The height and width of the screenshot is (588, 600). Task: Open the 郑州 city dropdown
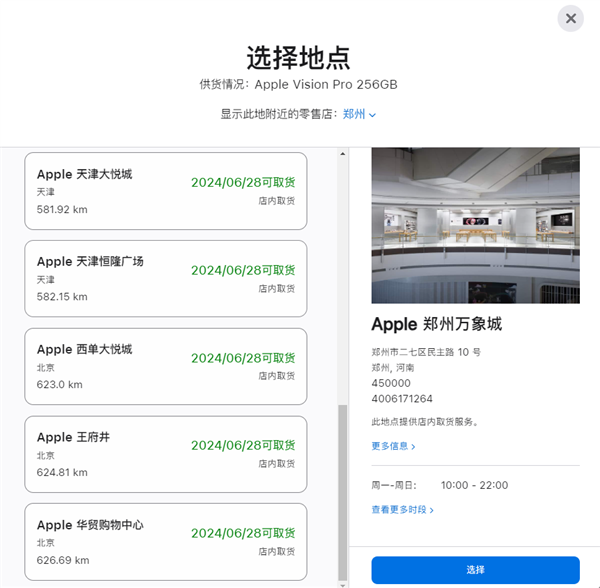point(359,114)
